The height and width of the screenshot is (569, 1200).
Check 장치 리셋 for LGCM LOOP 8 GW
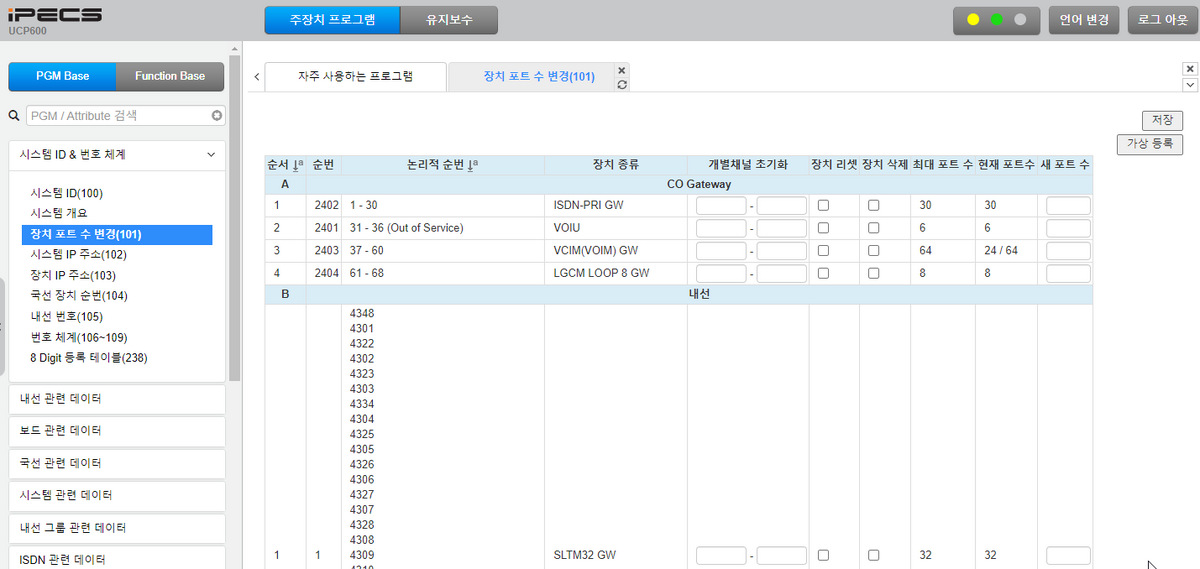823,273
